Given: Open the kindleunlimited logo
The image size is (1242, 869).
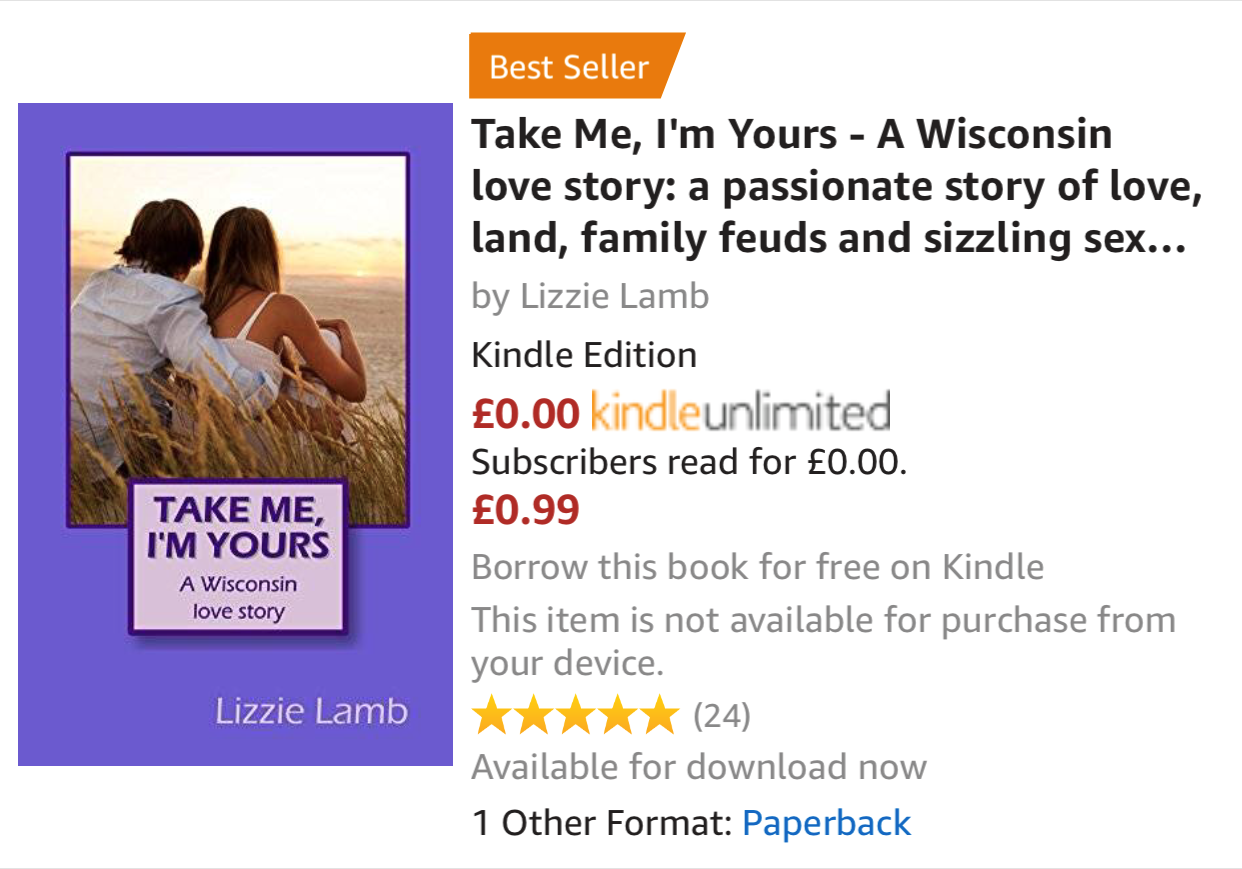Looking at the screenshot, I should coord(740,412).
